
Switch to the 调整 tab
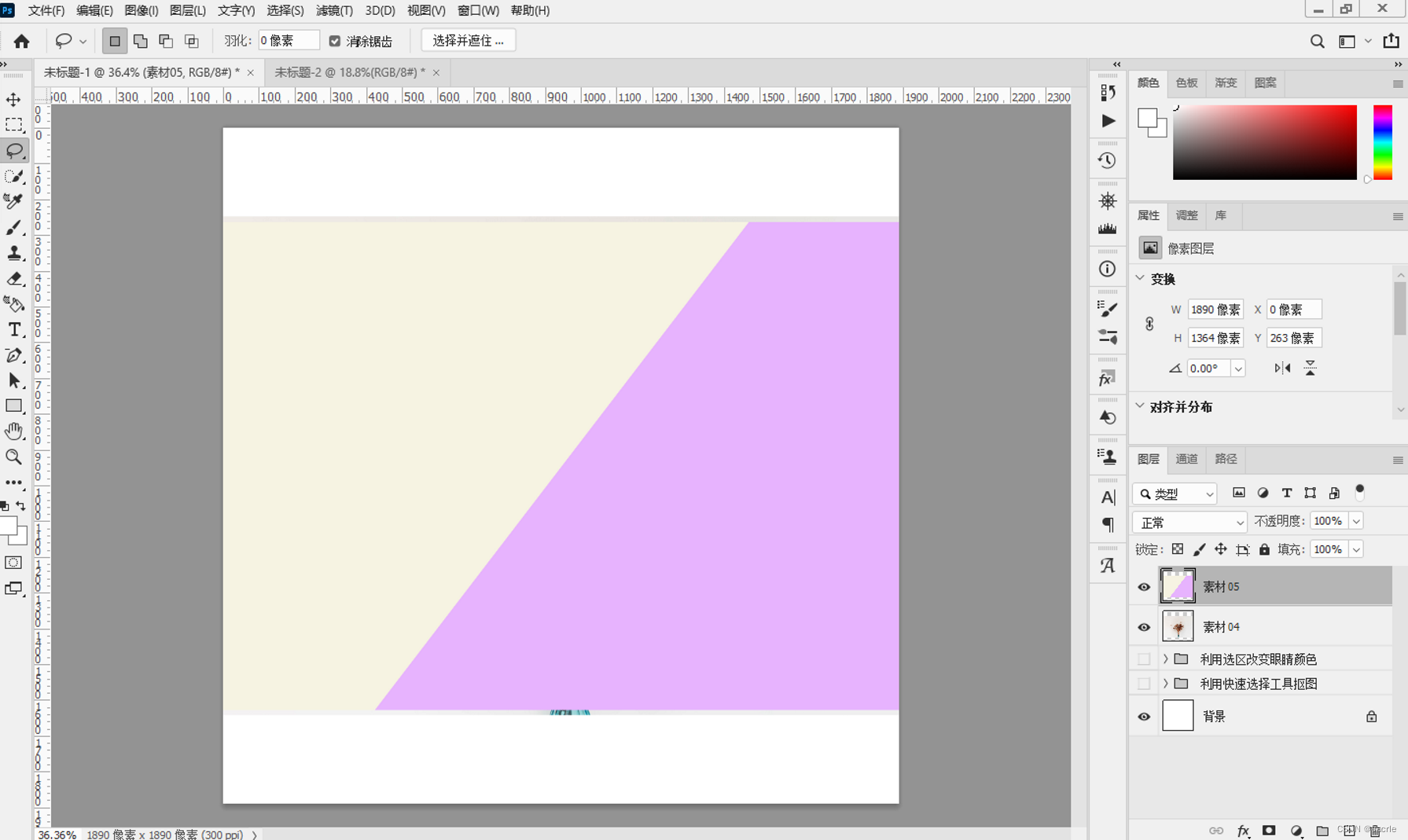[1186, 215]
